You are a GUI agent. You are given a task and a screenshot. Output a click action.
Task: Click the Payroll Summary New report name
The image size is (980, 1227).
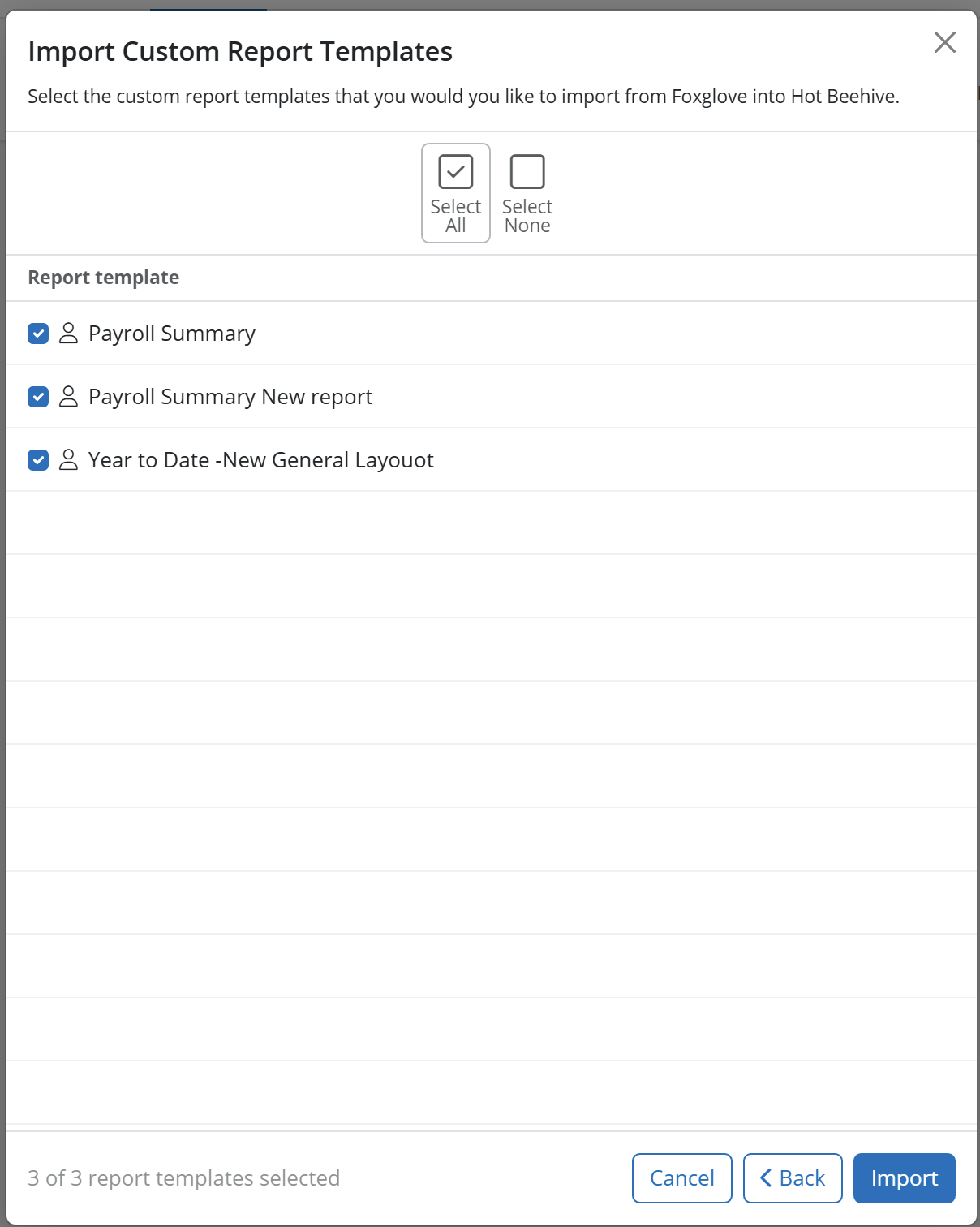coord(230,397)
